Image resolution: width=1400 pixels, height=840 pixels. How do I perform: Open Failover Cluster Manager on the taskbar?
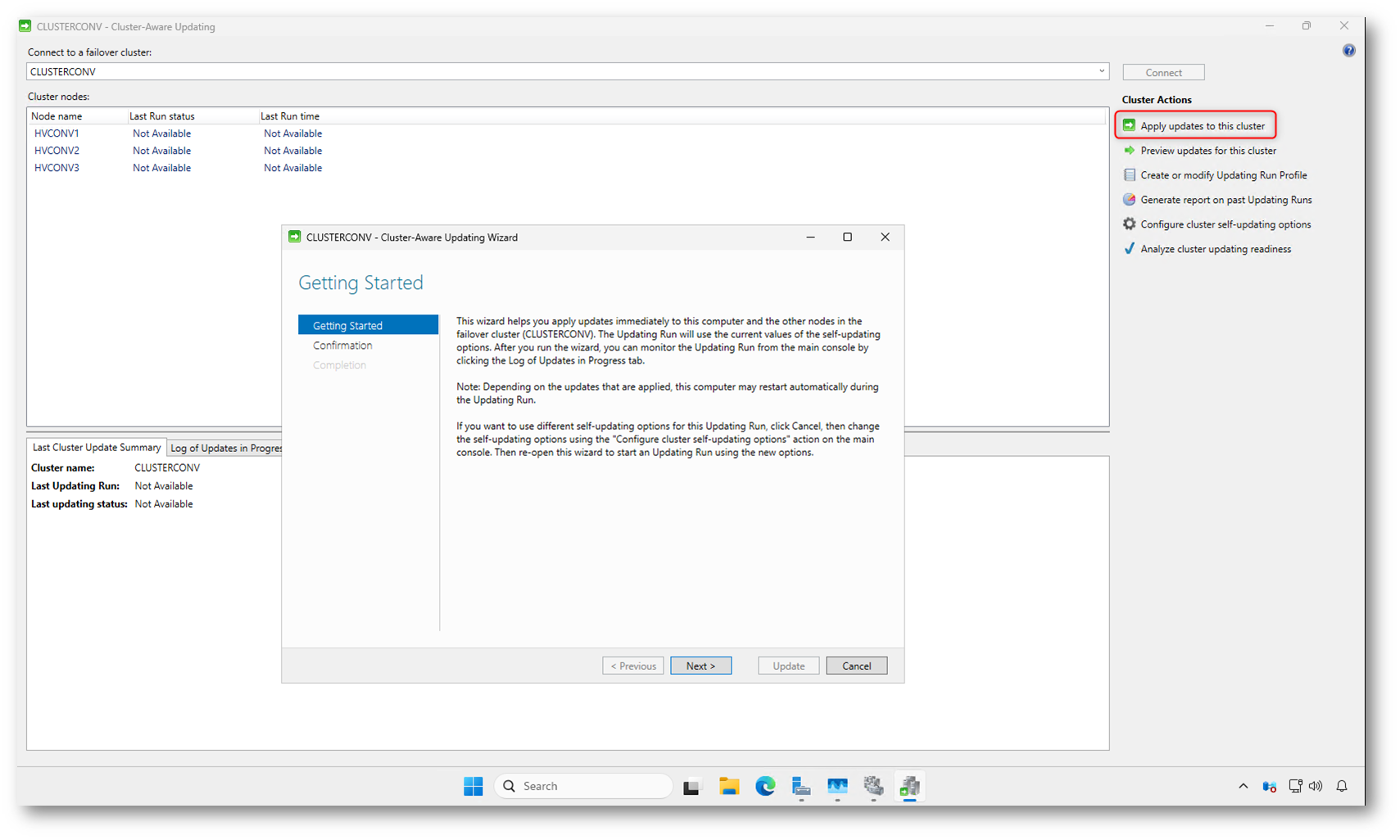click(x=873, y=786)
